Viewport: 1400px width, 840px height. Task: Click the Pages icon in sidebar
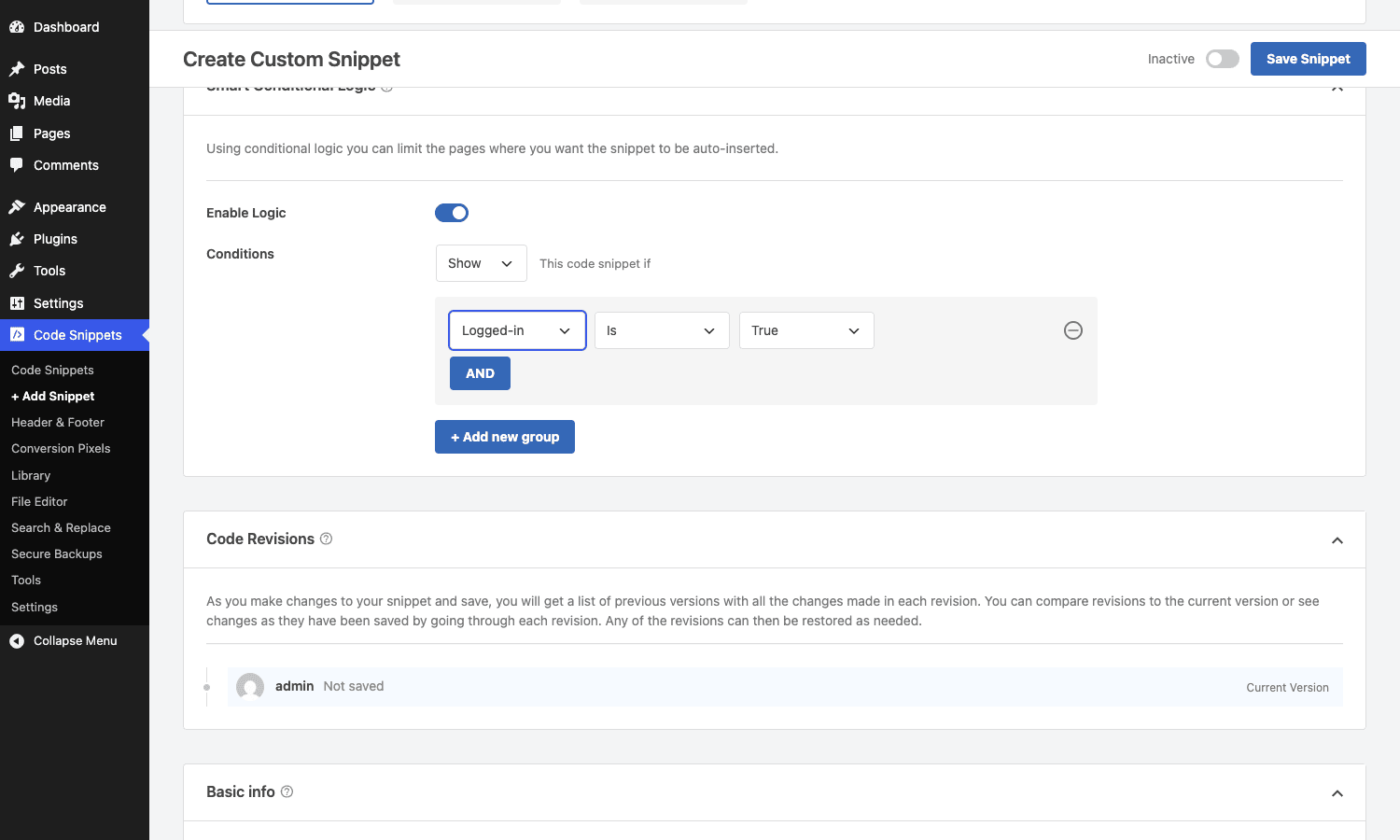click(x=17, y=133)
